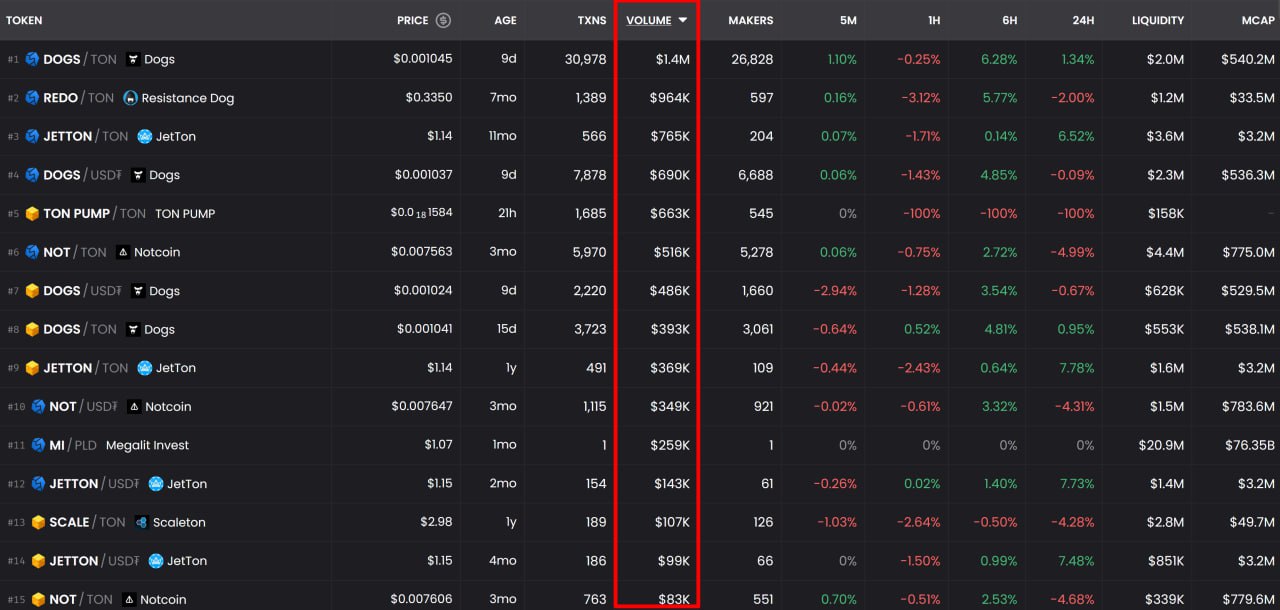Open the #1 DOGS / TON pair row
This screenshot has height=610, width=1280.
[x=640, y=59]
